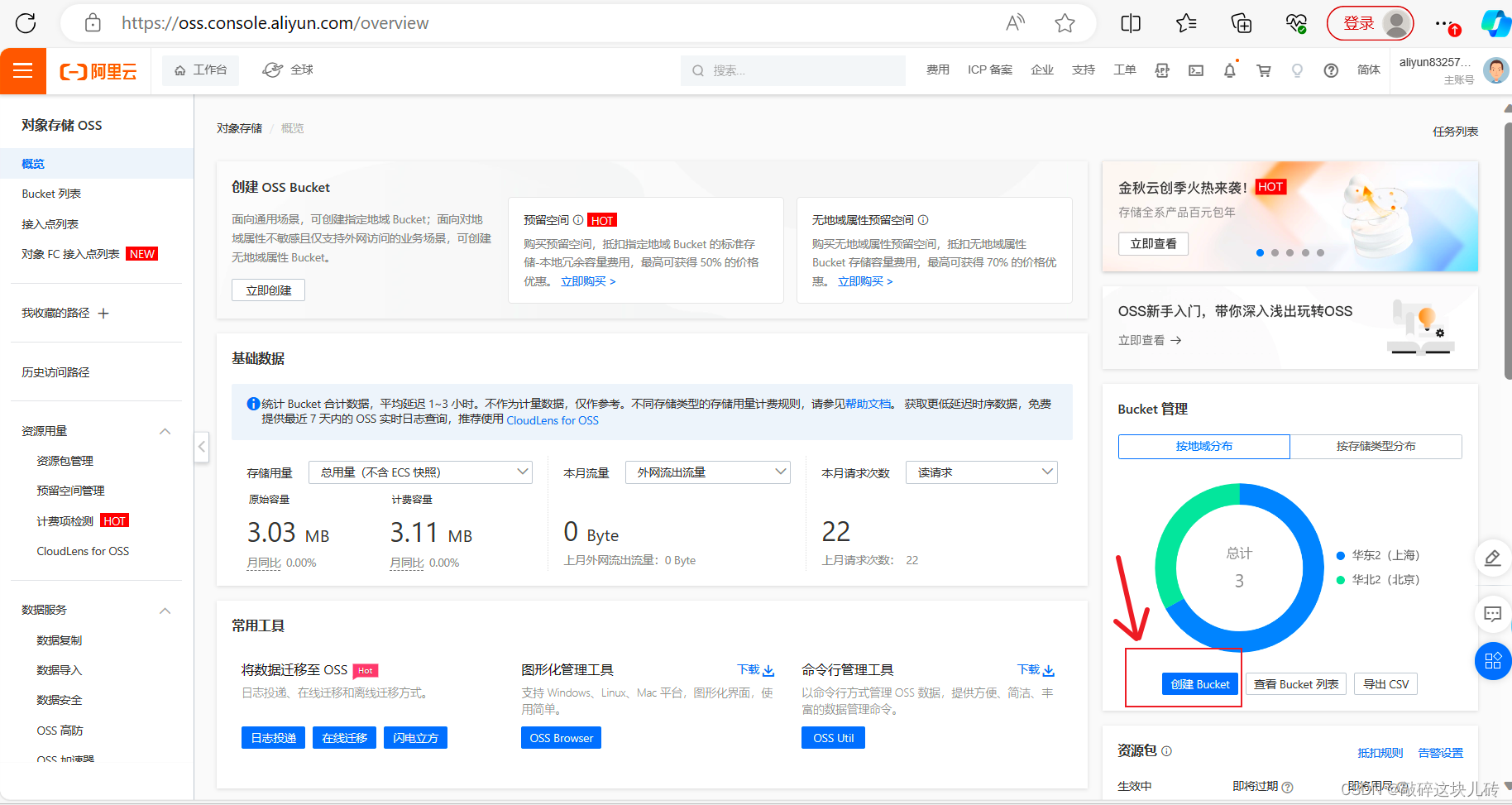This screenshot has width=1512, height=805.
Task: Click the browser 登录 sign-in button
Action: click(x=1371, y=23)
